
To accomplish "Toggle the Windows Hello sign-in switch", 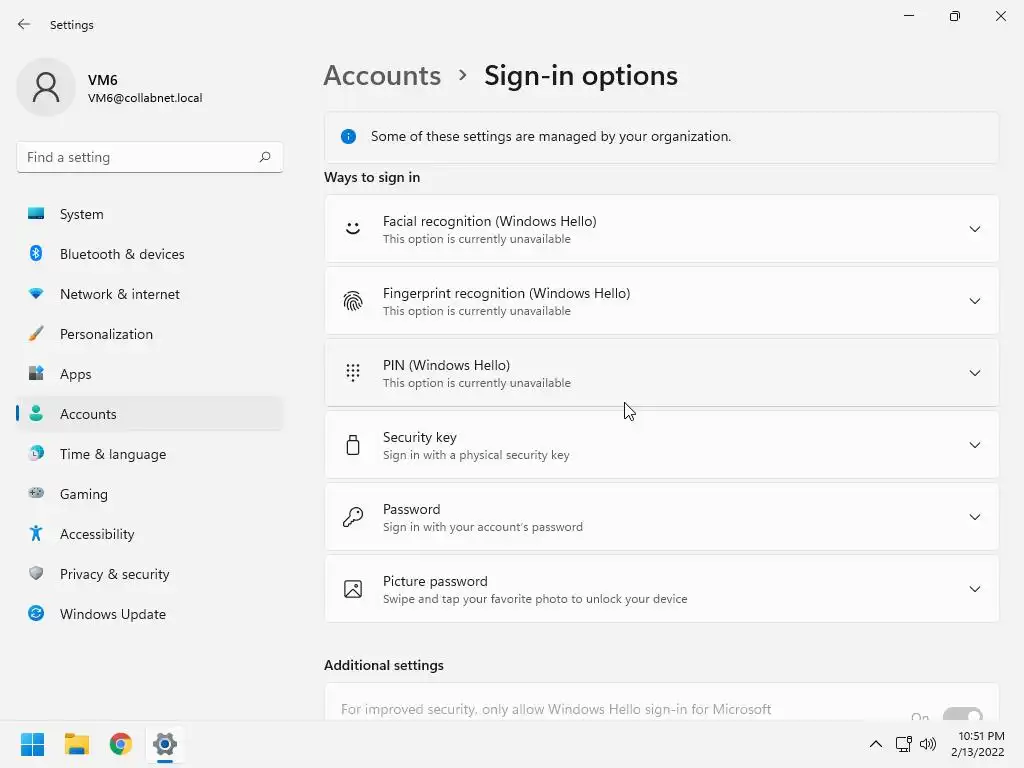I will tap(962, 716).
